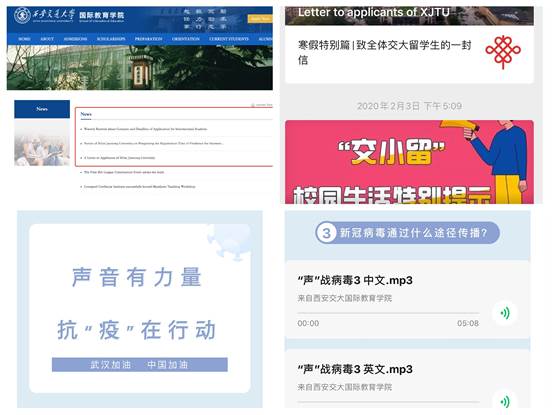Click the news sidebar students photo
553x415 pixels.
click(x=42, y=142)
